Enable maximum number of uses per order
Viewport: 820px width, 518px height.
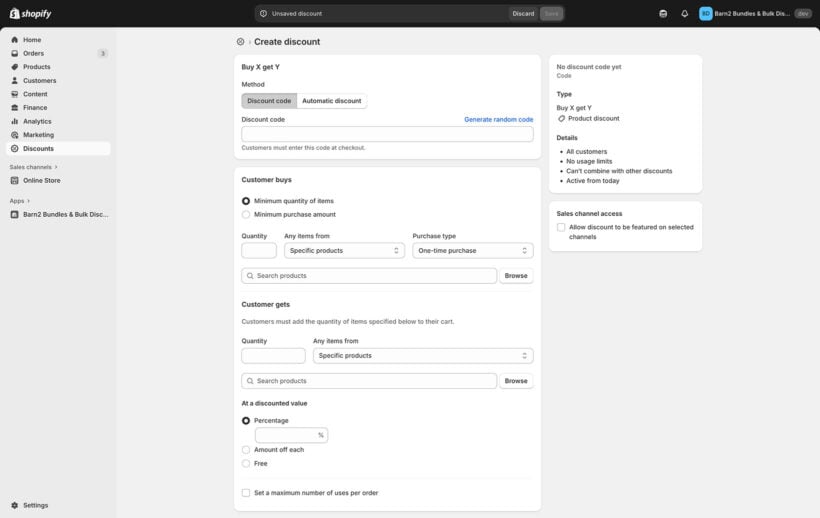[246, 493]
